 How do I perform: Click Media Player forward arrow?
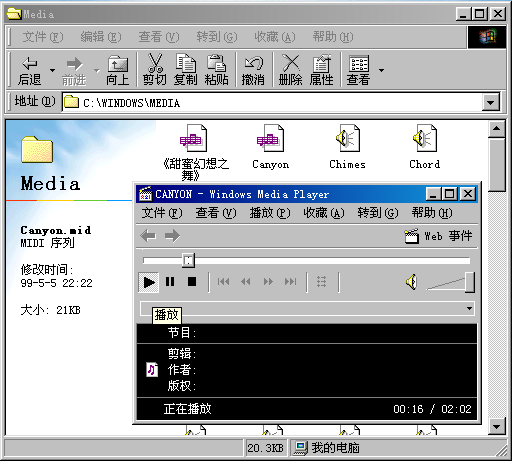[172, 236]
